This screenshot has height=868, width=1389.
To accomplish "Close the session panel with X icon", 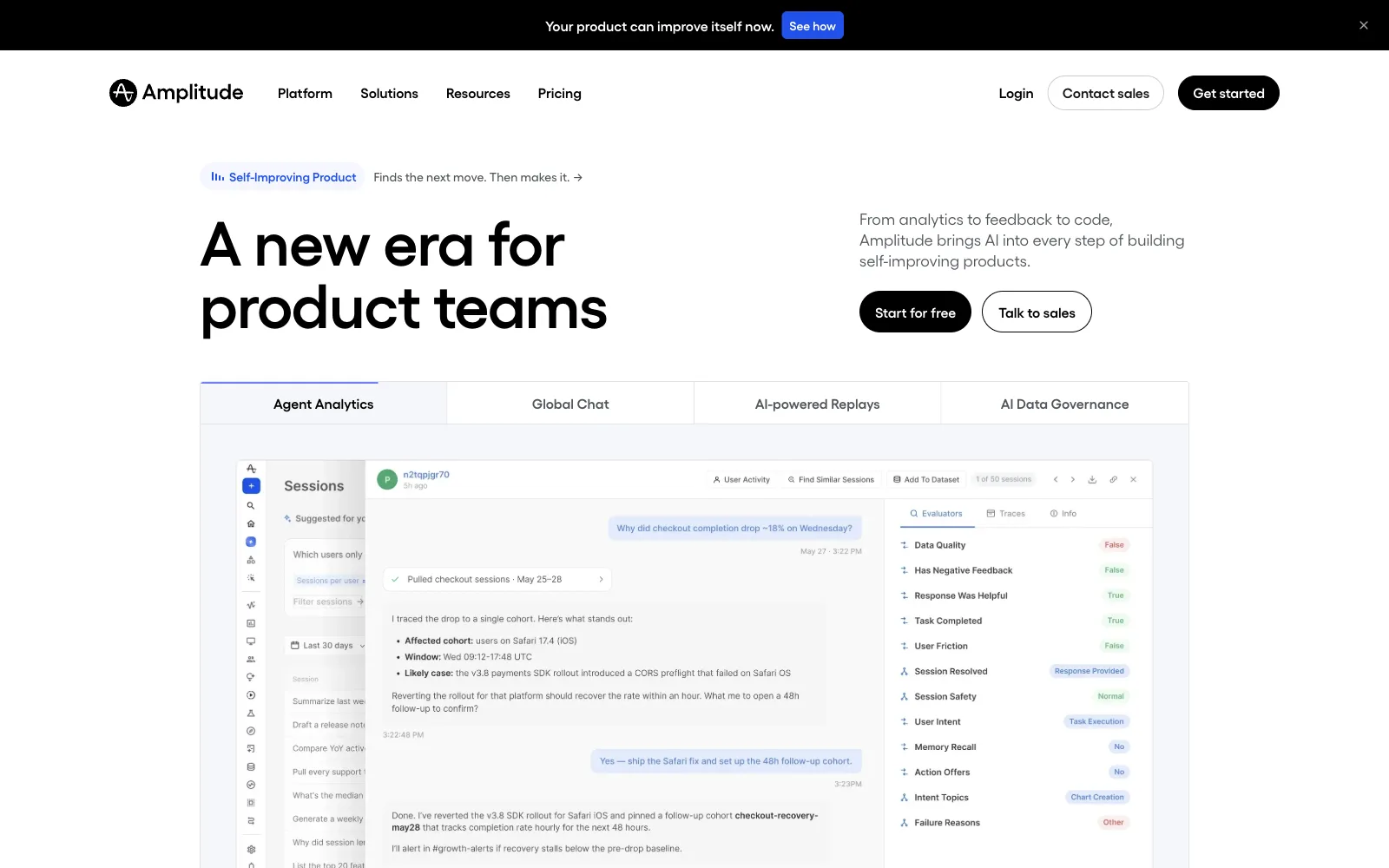I will (x=1133, y=479).
